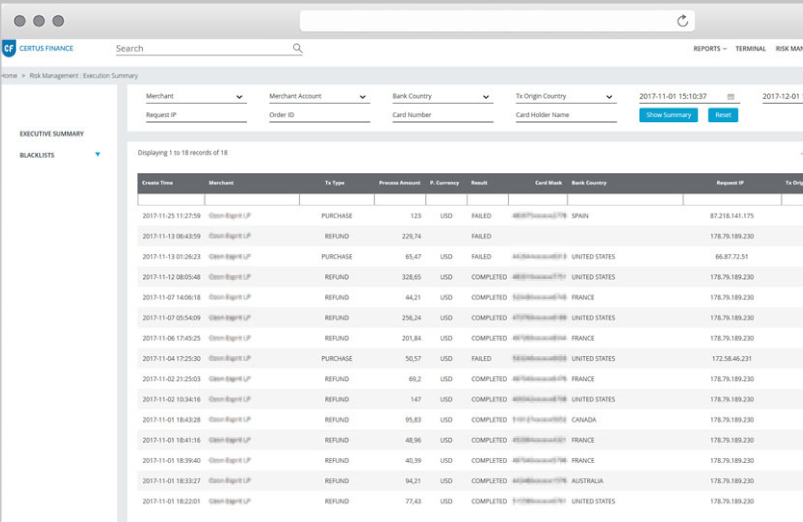Open the Merchant dropdown
Viewport: 803px width, 522px height.
[196, 96]
